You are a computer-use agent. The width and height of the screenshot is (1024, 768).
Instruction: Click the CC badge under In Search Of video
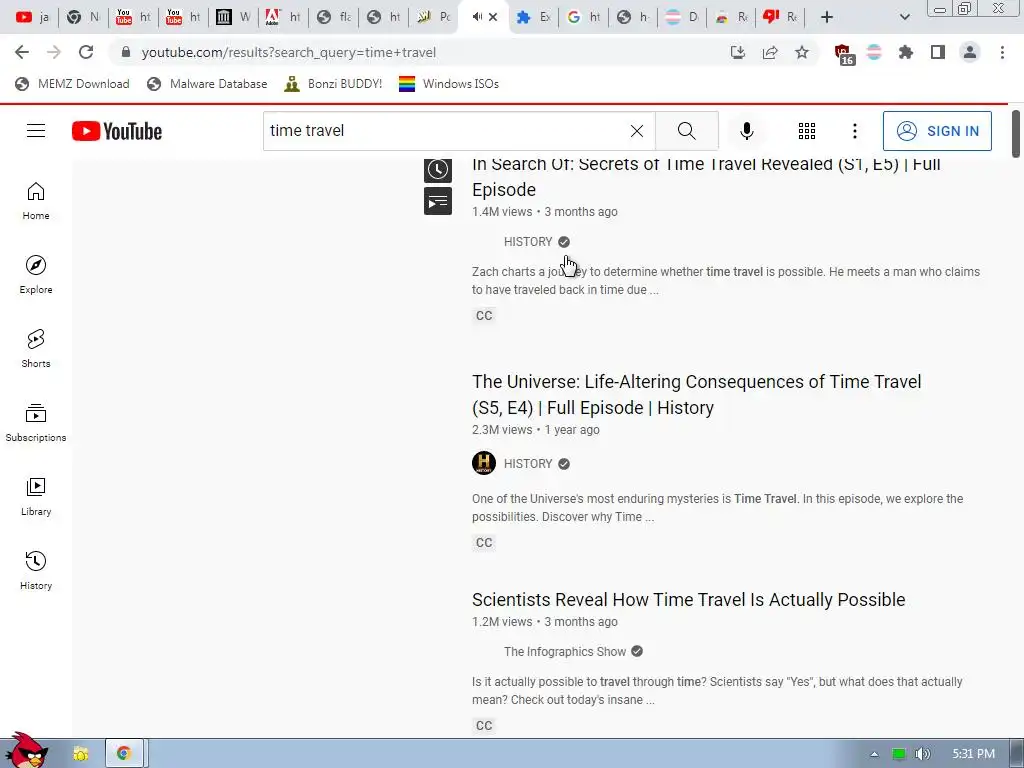coord(484,315)
